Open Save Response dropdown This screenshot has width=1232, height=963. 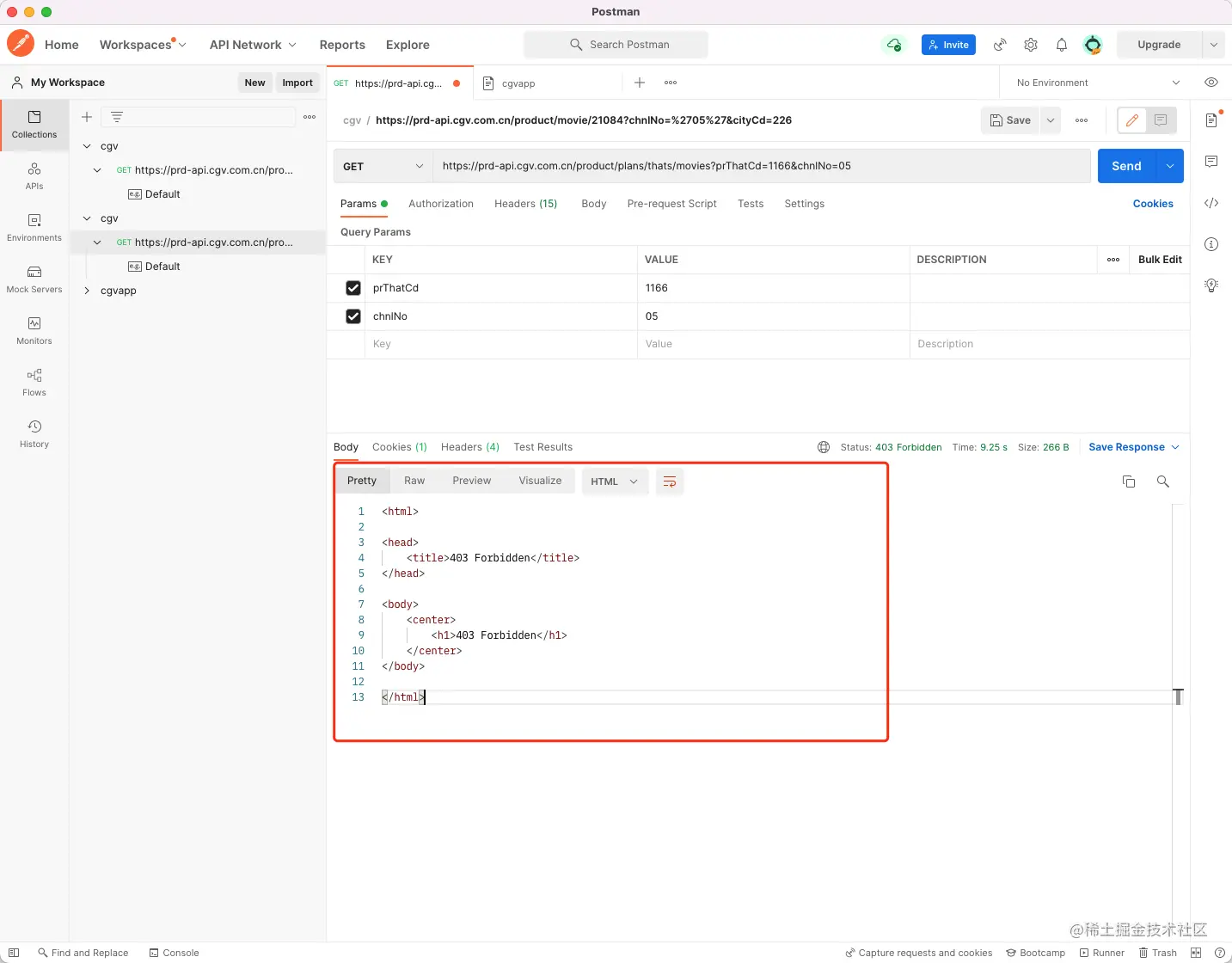pyautogui.click(x=1134, y=447)
